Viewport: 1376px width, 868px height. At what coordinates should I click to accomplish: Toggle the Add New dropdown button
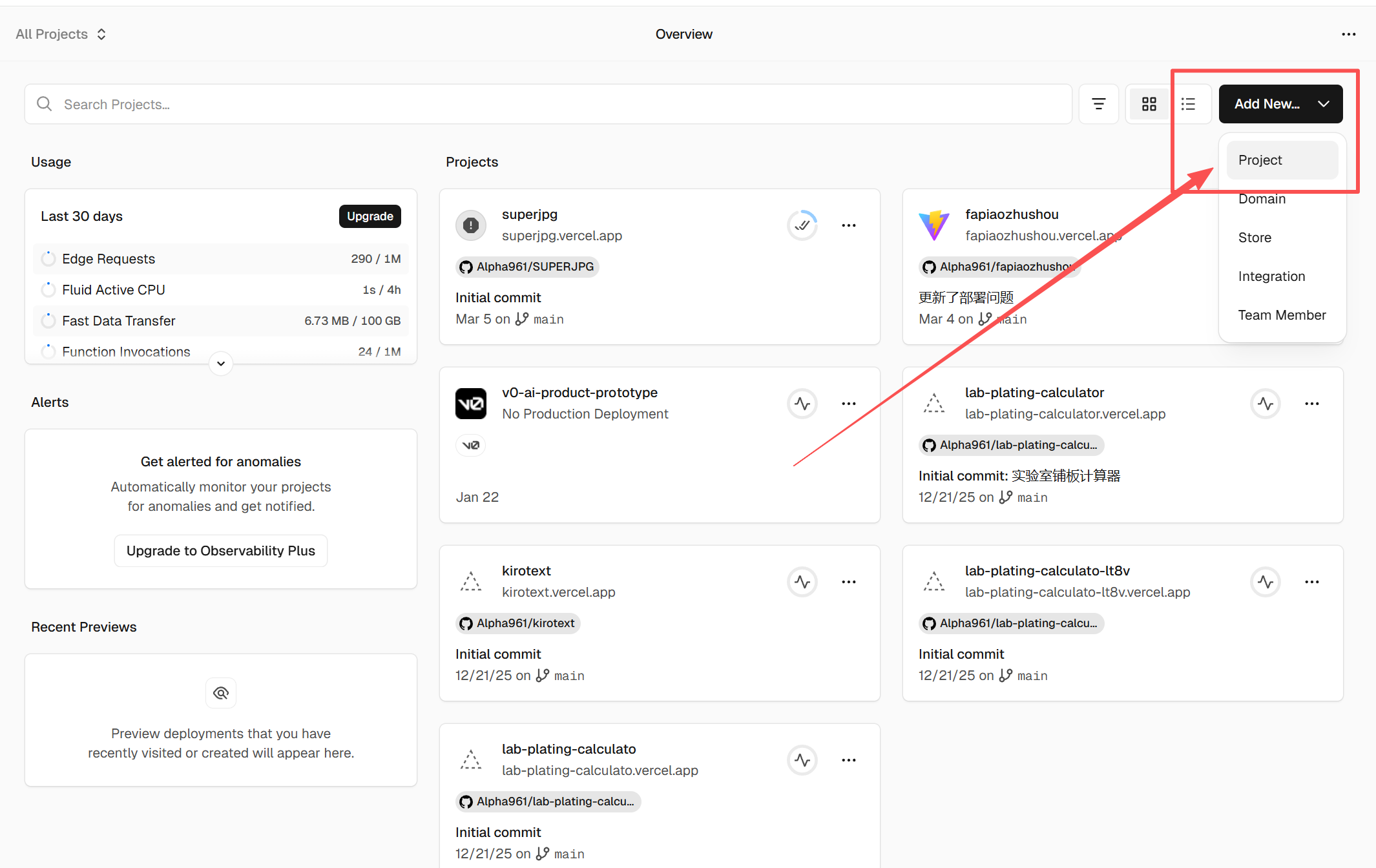coord(1280,104)
